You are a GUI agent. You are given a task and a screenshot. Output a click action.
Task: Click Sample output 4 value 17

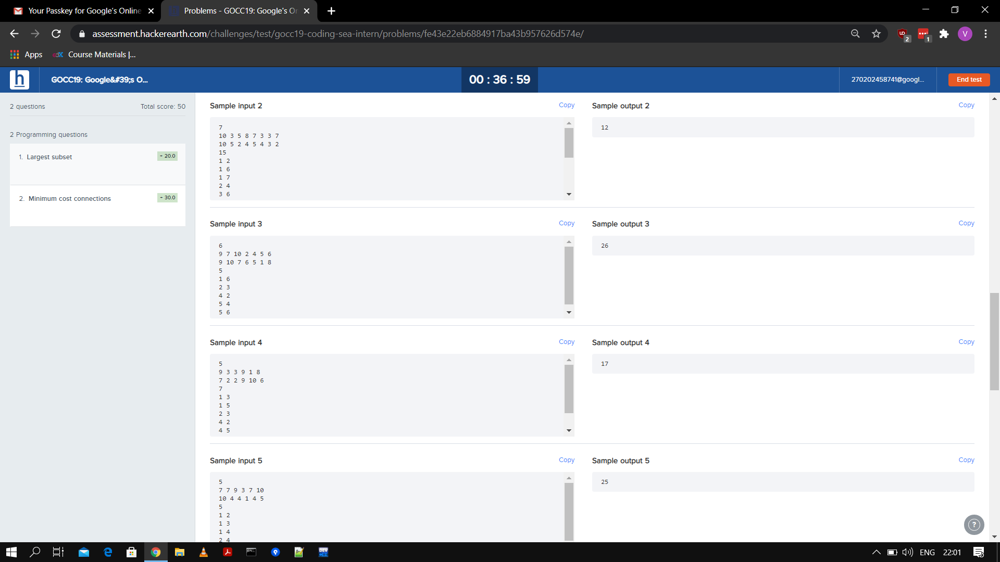point(605,364)
